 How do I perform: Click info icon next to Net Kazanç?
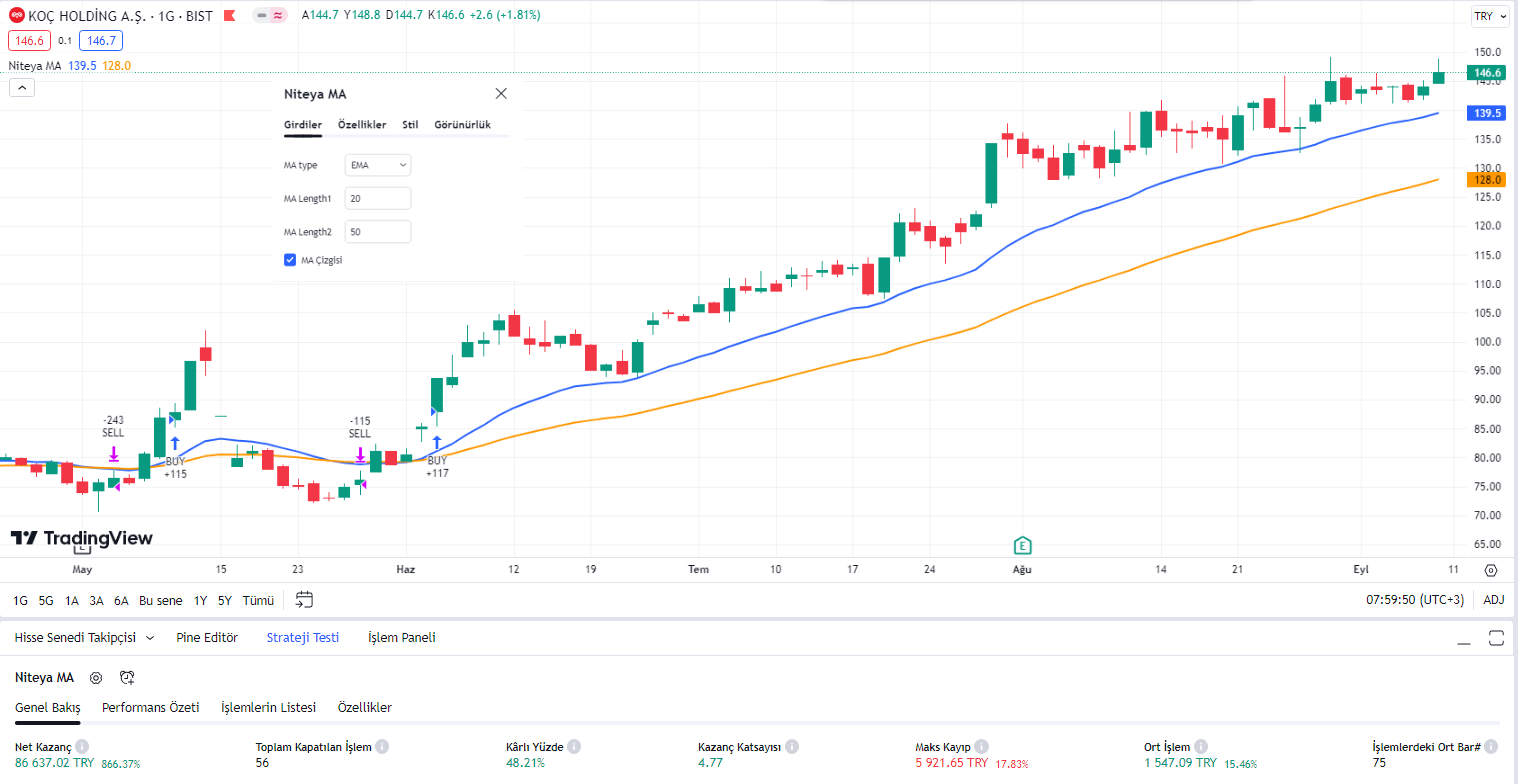82,747
